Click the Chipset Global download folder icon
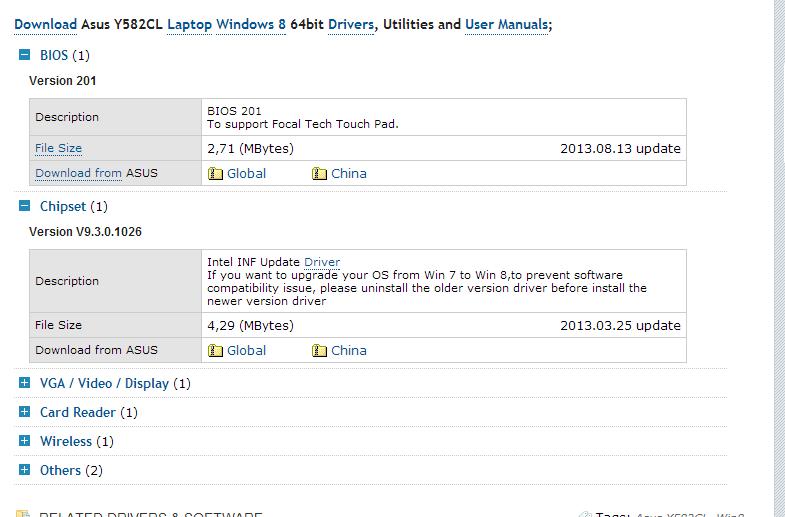The height and width of the screenshot is (517, 785). [215, 351]
